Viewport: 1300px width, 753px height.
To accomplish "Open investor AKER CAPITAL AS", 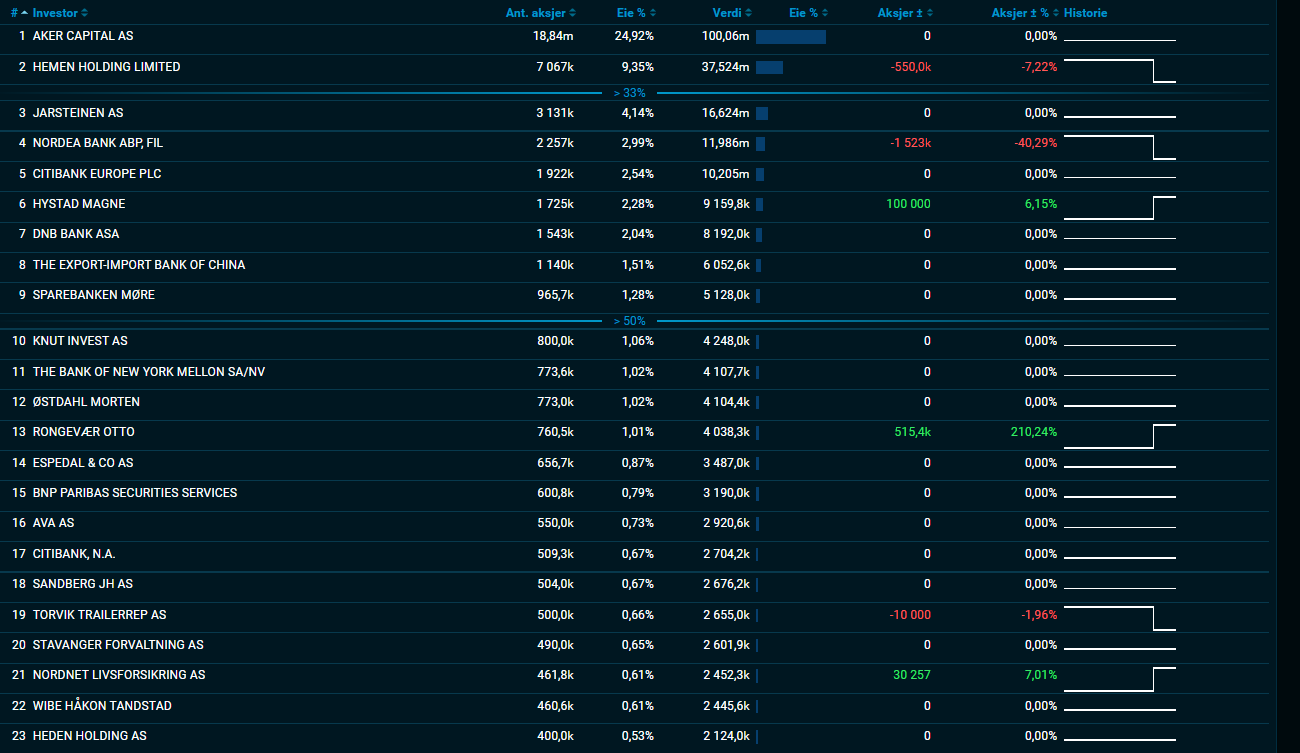I will click(x=83, y=36).
